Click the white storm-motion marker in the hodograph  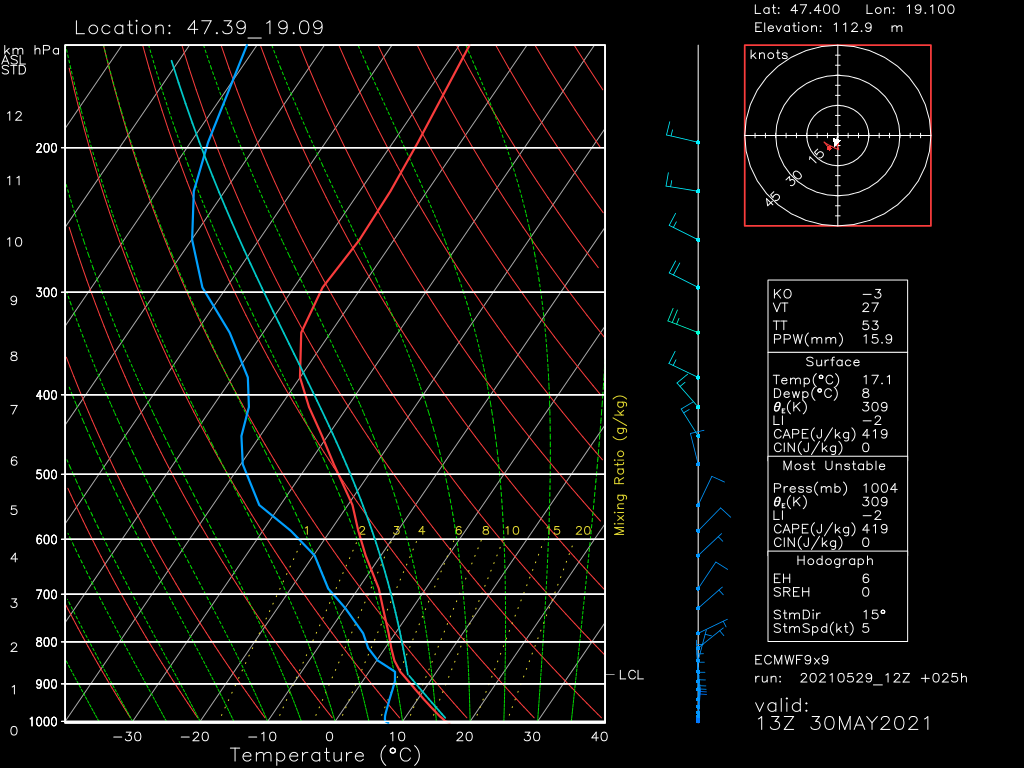(836, 143)
